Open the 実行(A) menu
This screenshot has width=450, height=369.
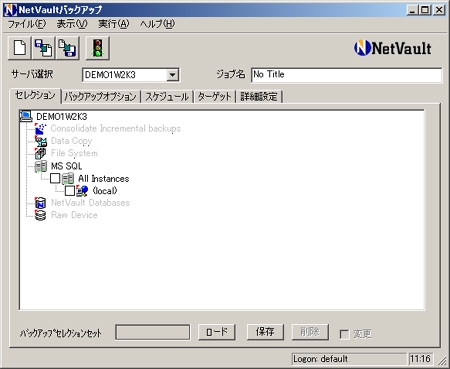coord(114,24)
